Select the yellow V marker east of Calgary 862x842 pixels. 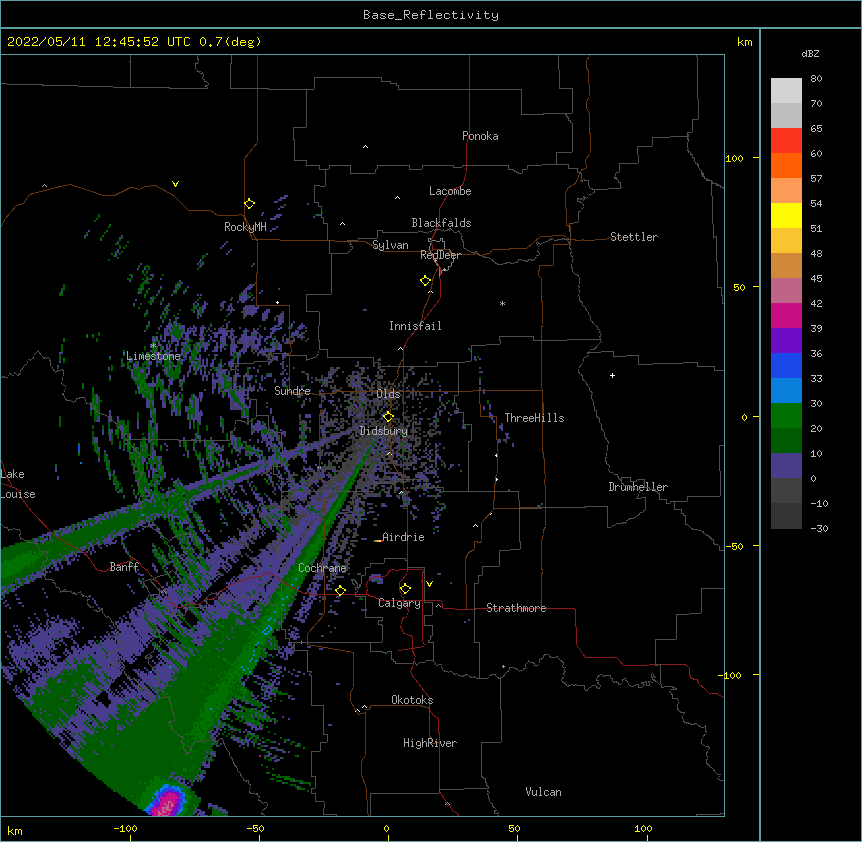click(429, 584)
